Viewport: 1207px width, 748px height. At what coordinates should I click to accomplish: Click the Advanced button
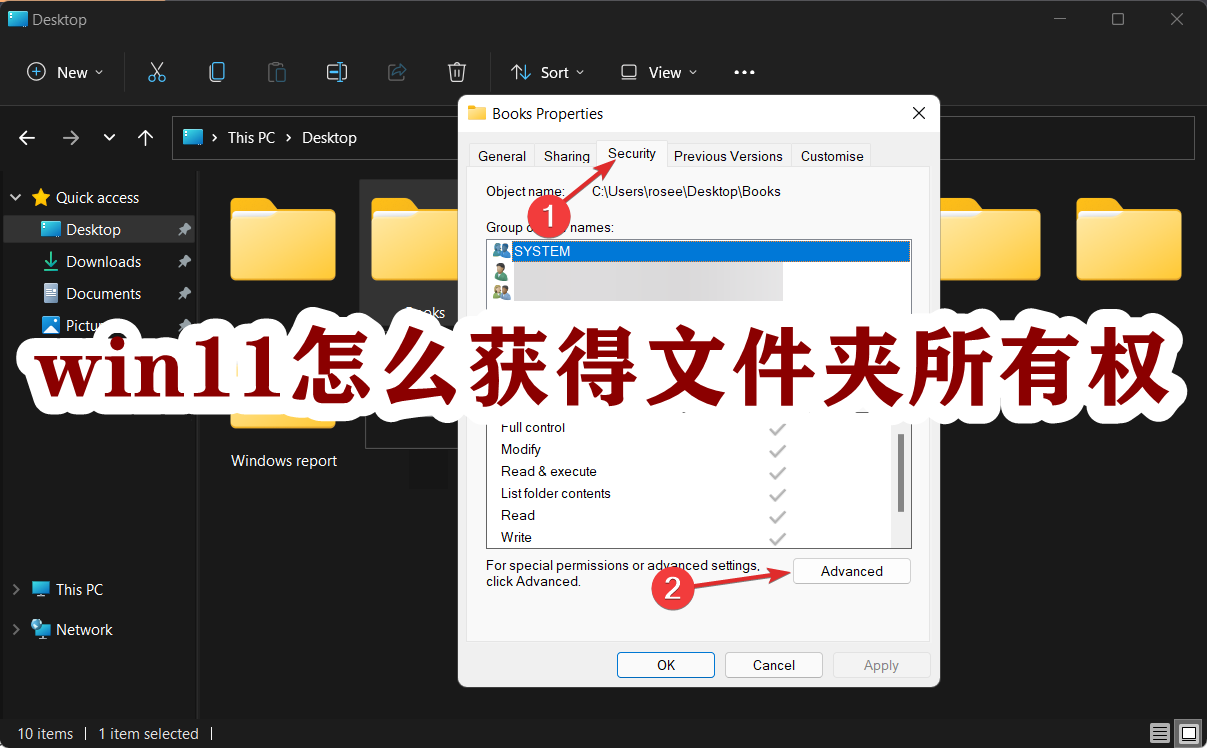coord(852,571)
